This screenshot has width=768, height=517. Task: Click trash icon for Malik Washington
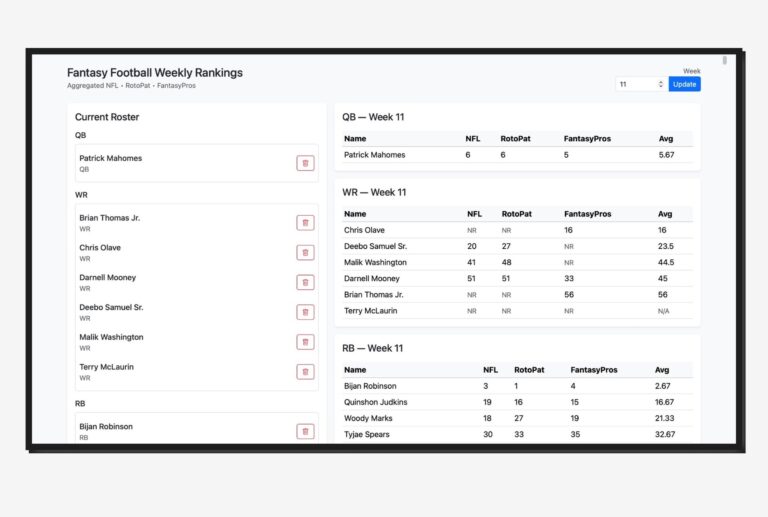(x=305, y=342)
